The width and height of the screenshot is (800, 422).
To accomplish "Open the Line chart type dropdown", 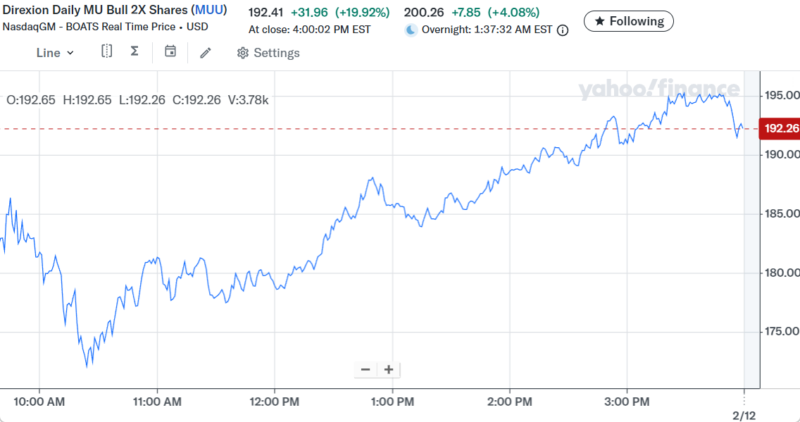I will (54, 52).
